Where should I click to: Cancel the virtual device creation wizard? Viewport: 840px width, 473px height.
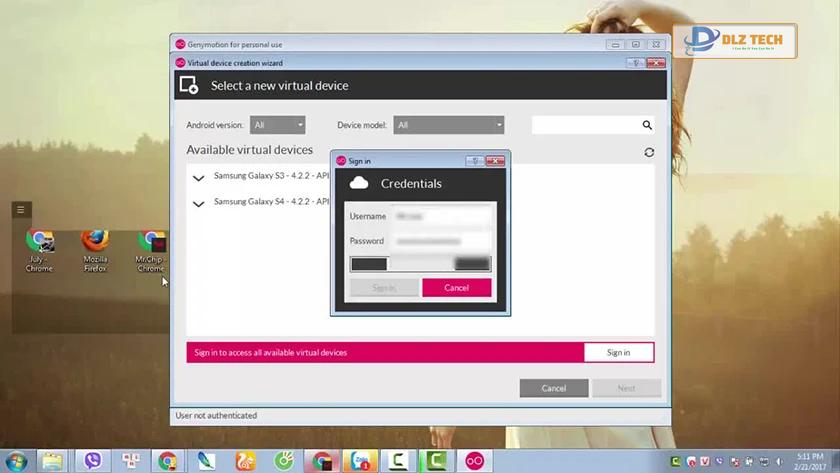pyautogui.click(x=554, y=388)
